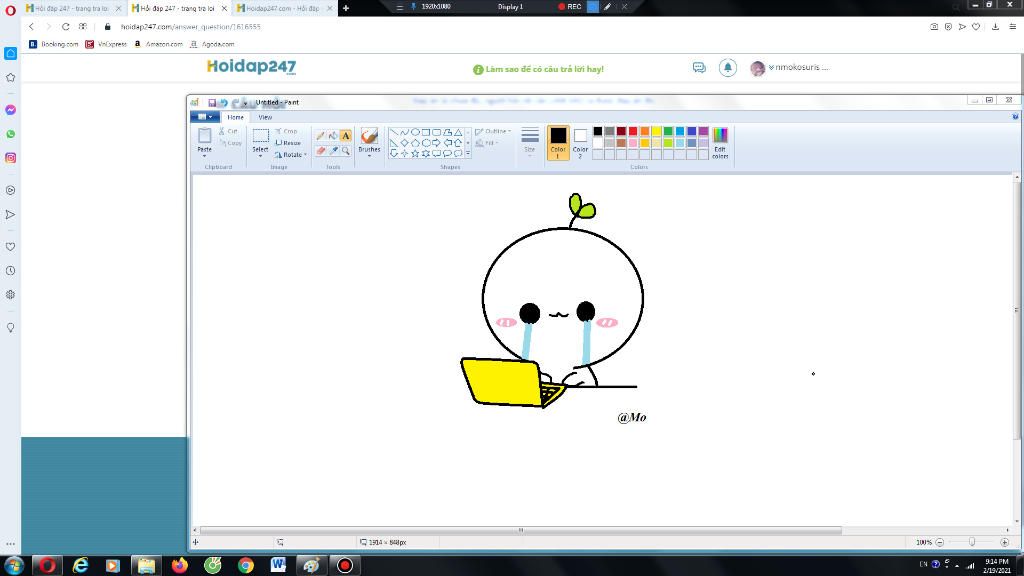1024x576 pixels.
Task: Click the chat messages icon on Hoidap247
Action: tap(699, 67)
